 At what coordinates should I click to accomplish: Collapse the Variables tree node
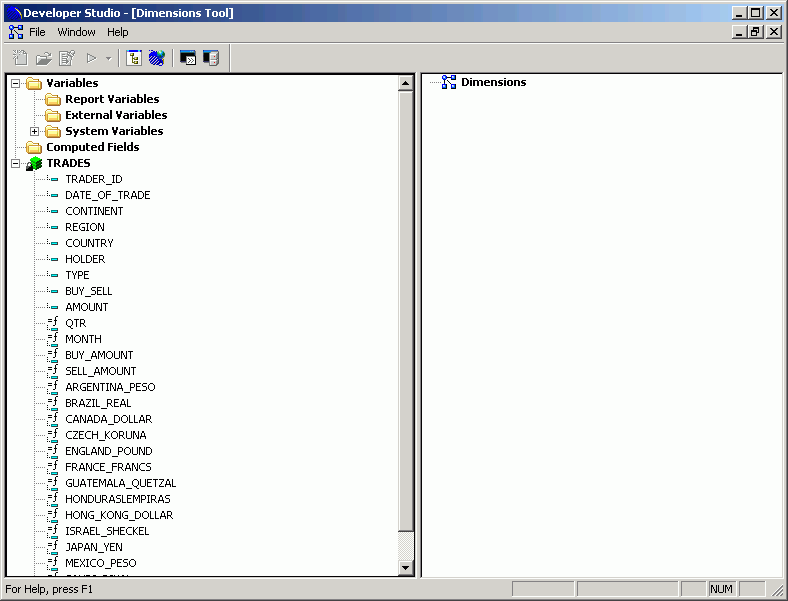(x=15, y=83)
